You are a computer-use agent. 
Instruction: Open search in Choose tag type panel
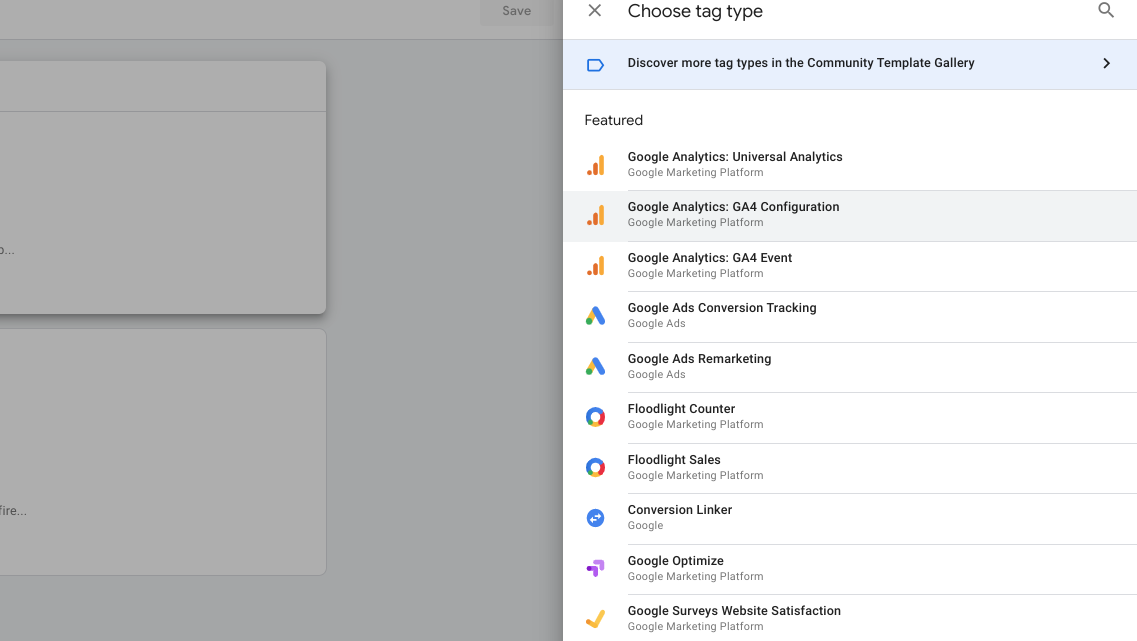(x=1106, y=10)
